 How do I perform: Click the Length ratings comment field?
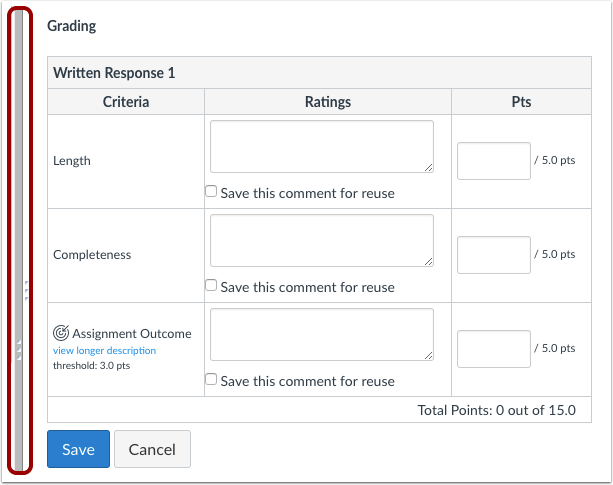click(321, 147)
